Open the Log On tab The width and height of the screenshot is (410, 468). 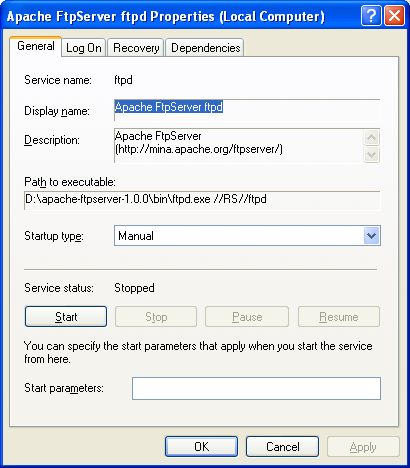click(x=84, y=48)
